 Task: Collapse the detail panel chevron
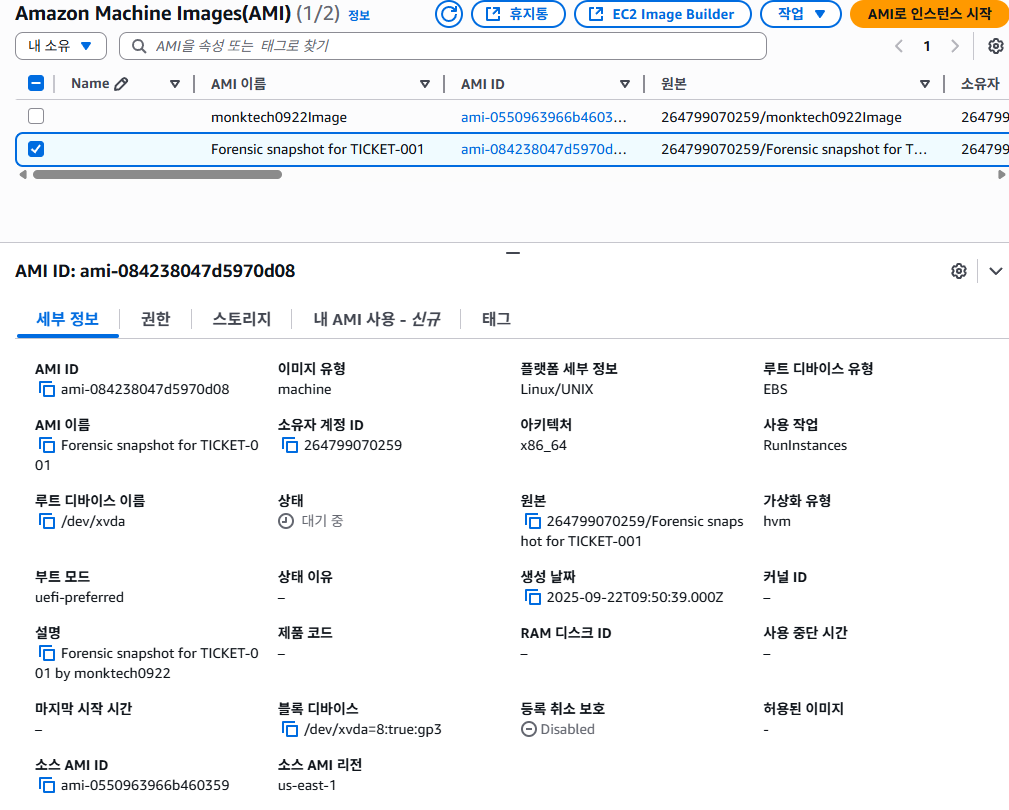[995, 271]
